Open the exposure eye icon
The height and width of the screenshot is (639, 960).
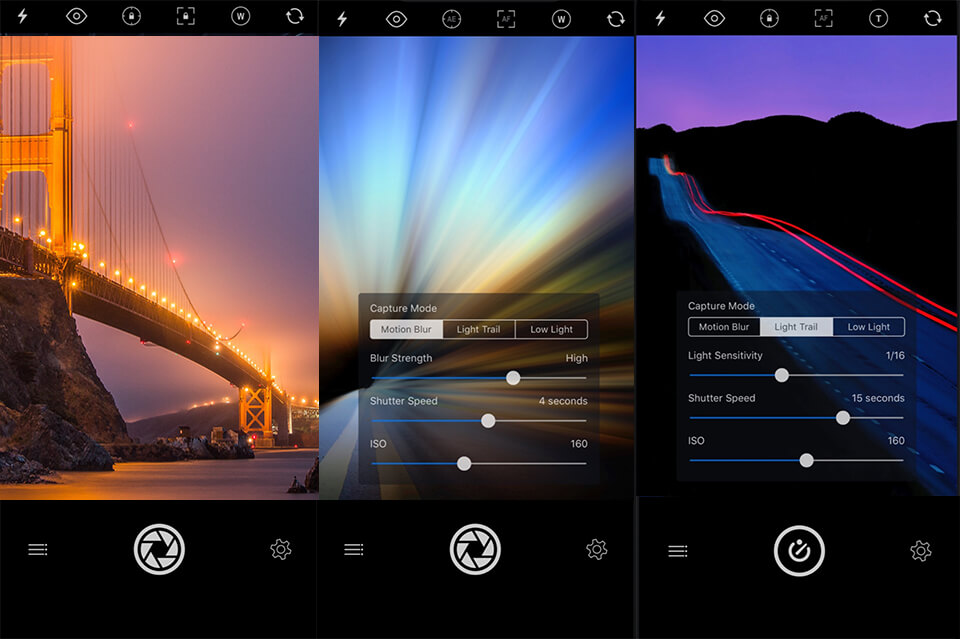point(76,17)
